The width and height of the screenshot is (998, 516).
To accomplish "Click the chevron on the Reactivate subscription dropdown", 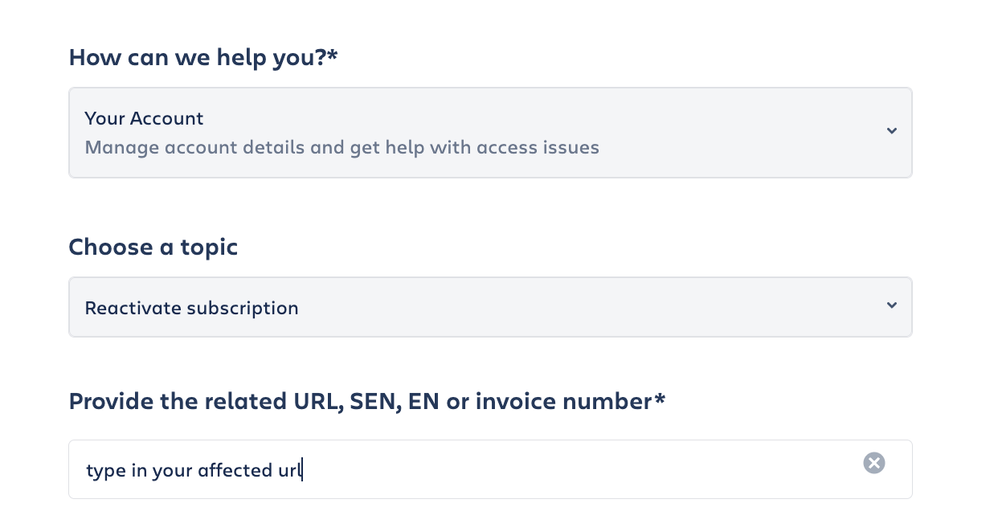I will pos(891,306).
